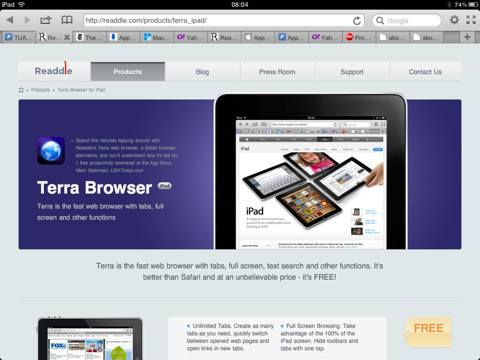Click the home icon in the breadcrumb
The height and width of the screenshot is (360, 480).
coord(21,90)
